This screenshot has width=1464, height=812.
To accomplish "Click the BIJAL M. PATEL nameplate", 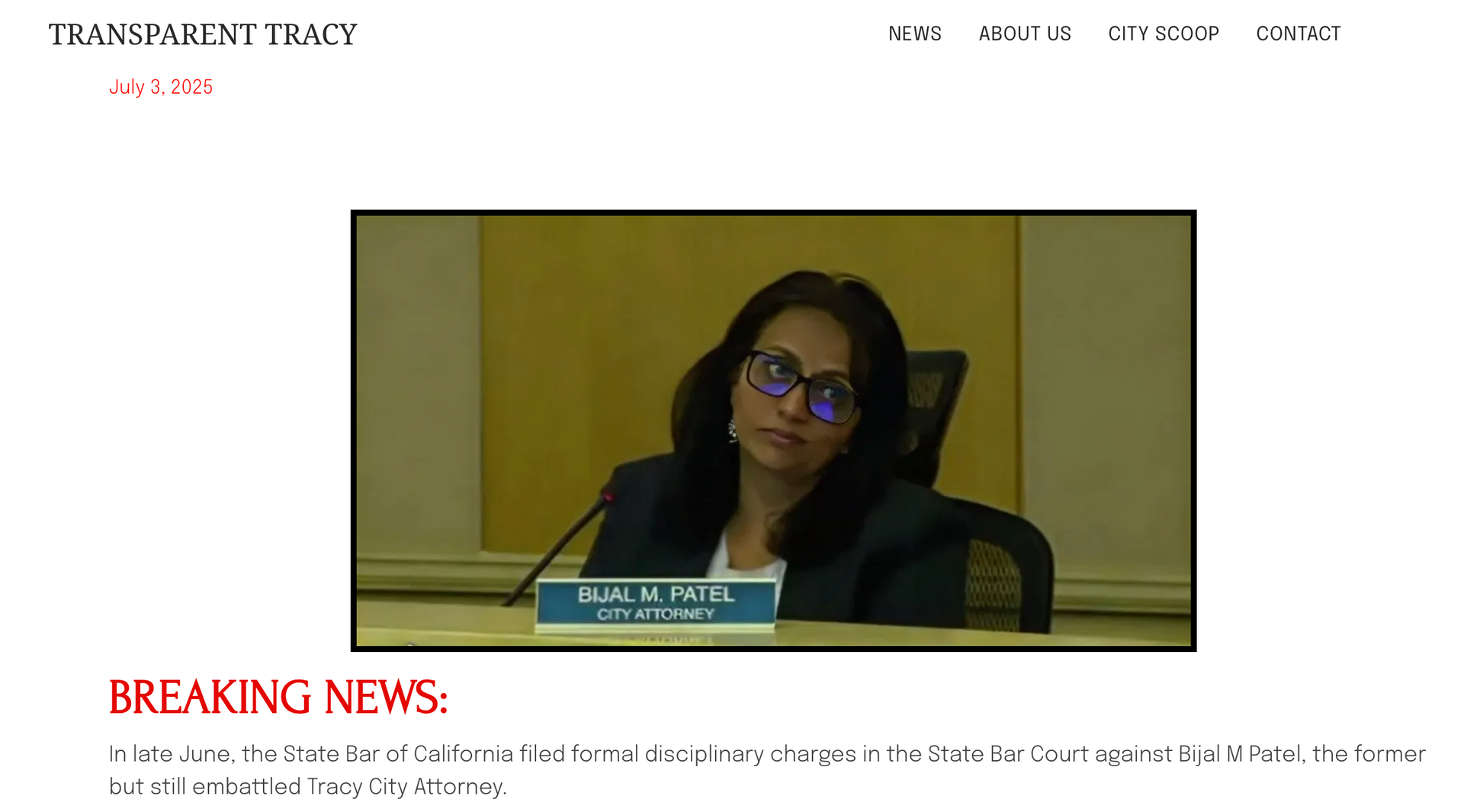I will tap(655, 605).
